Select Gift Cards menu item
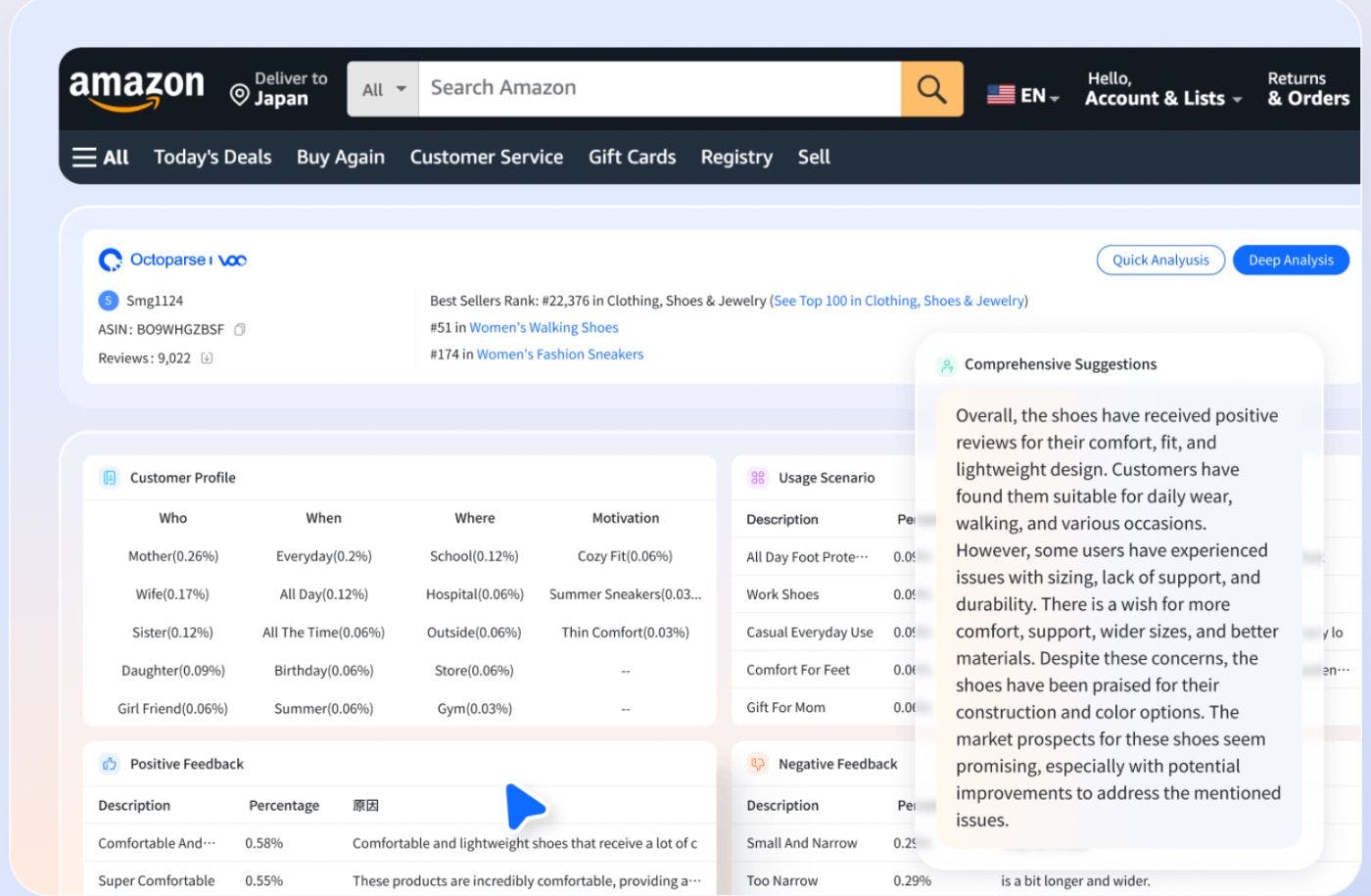1371x896 pixels. tap(632, 157)
